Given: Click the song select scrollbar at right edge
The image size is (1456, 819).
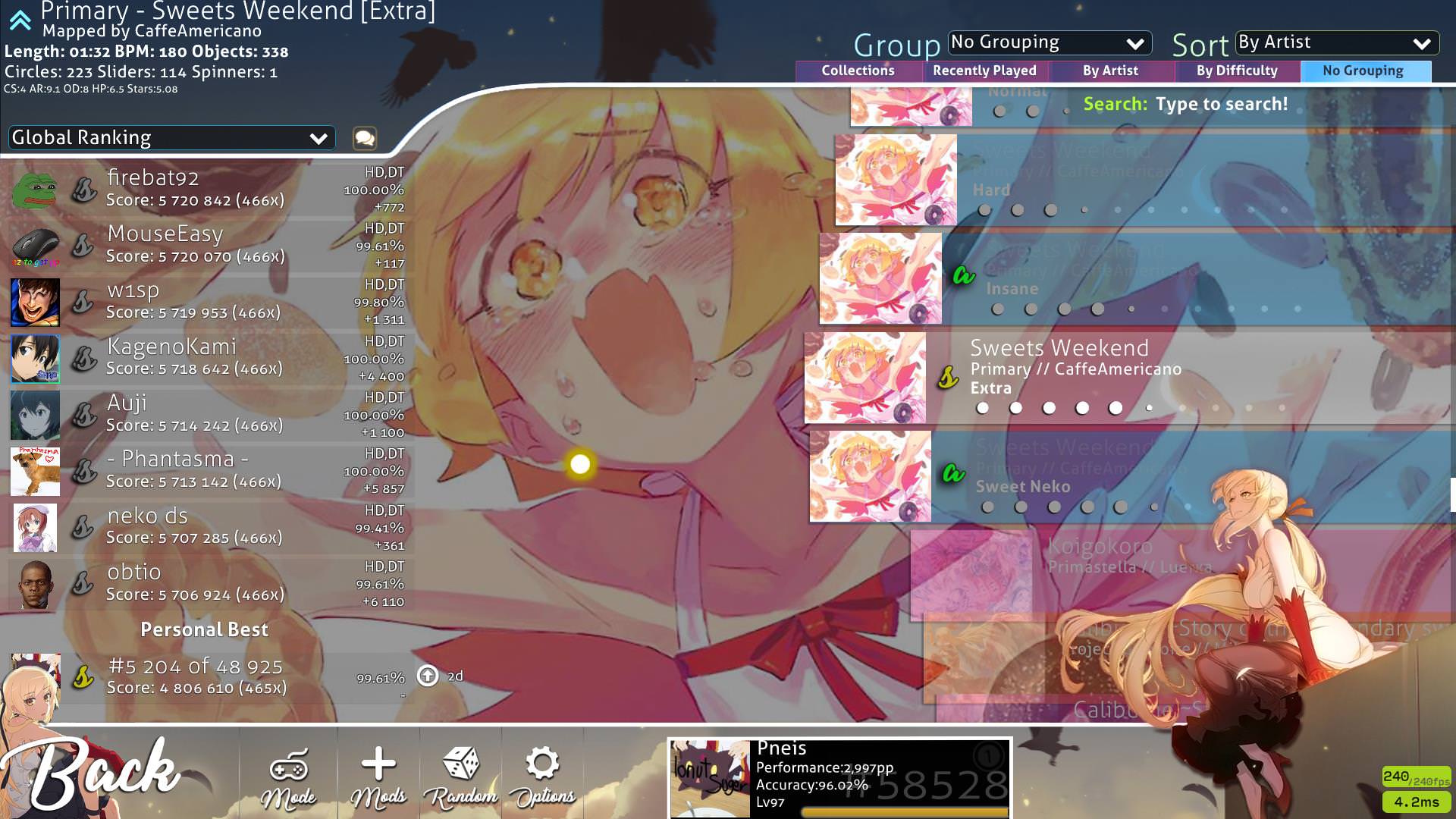Looking at the screenshot, I should click(1453, 494).
